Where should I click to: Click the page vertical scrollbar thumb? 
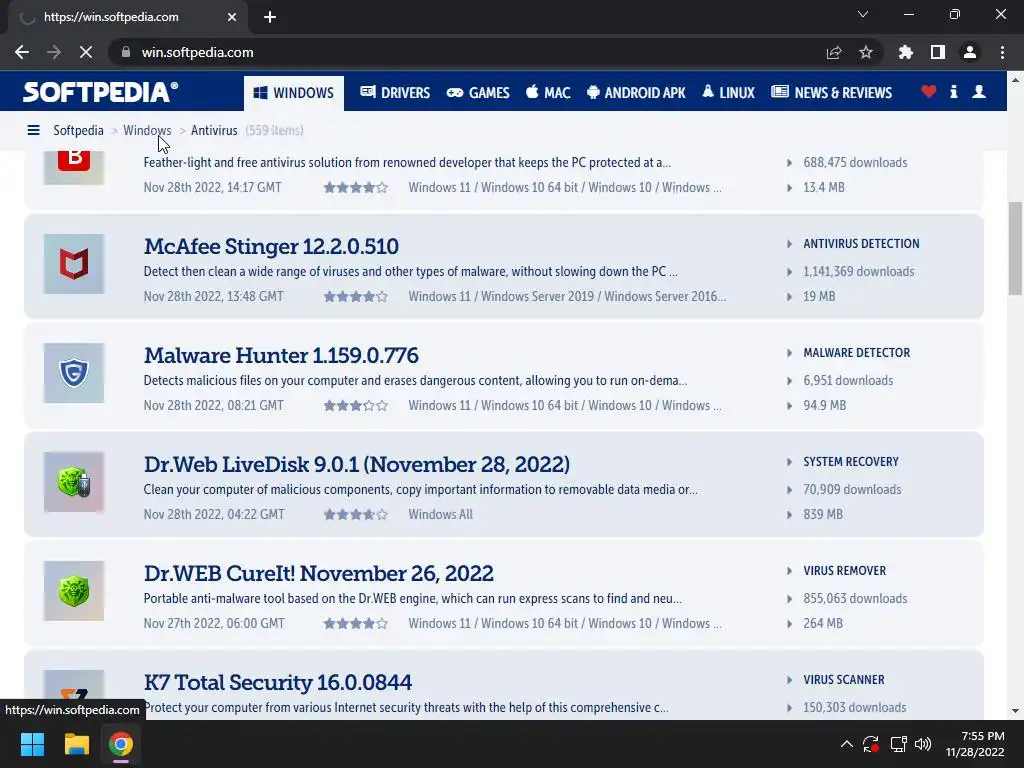1015,248
